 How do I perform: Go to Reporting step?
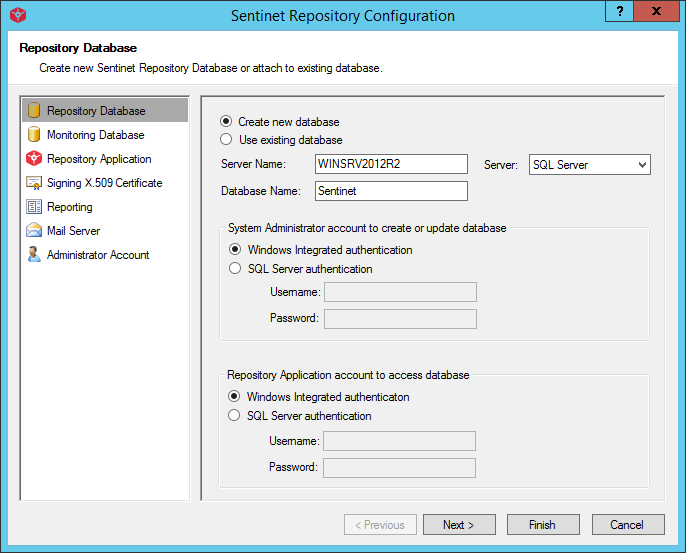[x=105, y=206]
